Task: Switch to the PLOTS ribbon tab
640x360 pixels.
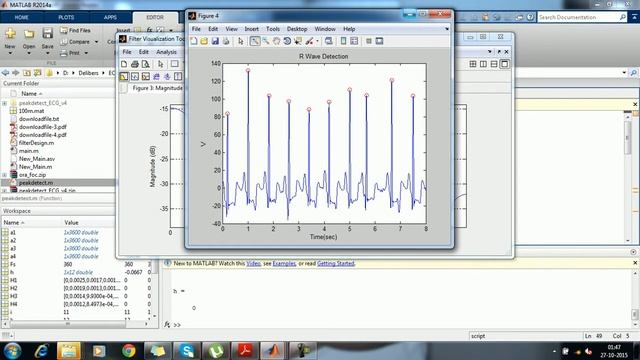Action: [66, 17]
